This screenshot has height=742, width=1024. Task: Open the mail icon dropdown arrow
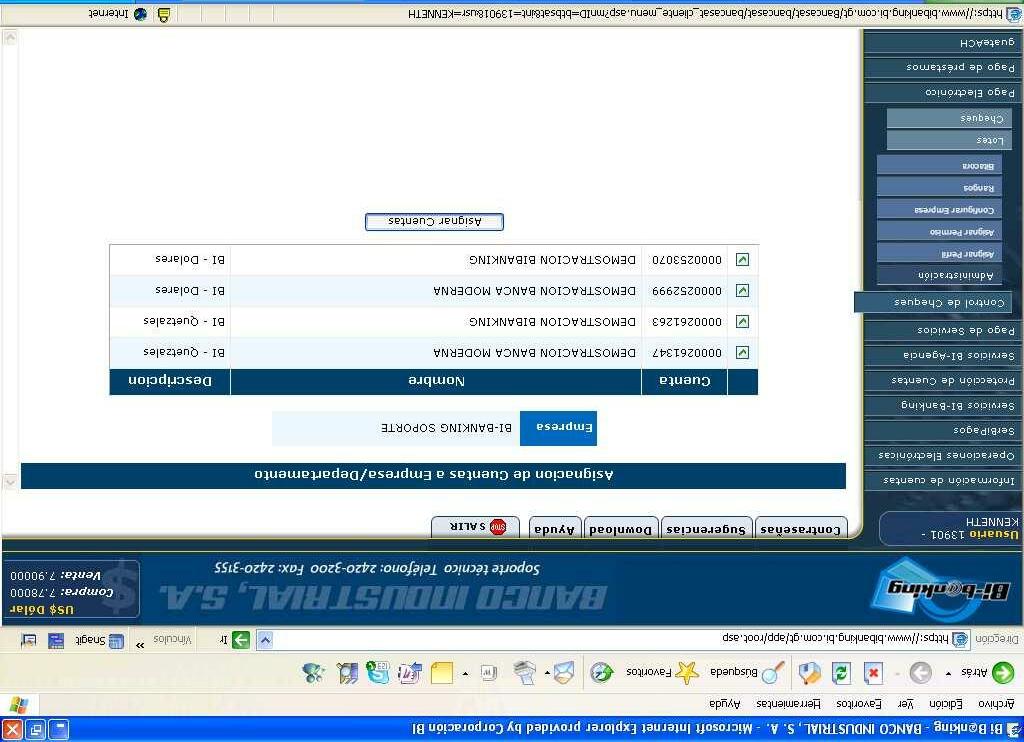(x=547, y=673)
